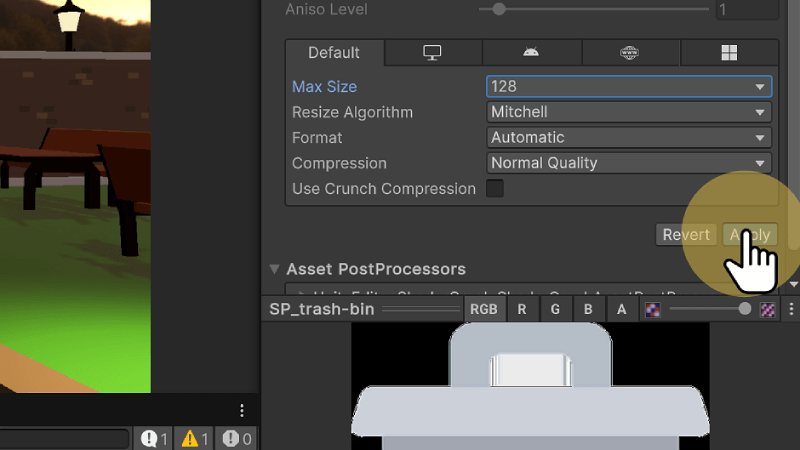Open the Max Size dropdown showing 128
800x450 pixels.
[629, 87]
